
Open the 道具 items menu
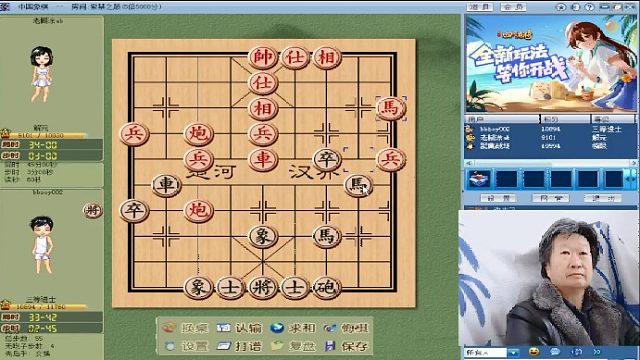[480, 7]
